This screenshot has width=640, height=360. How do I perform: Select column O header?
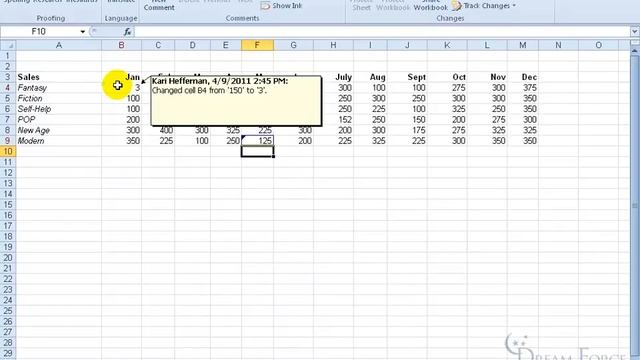click(598, 45)
